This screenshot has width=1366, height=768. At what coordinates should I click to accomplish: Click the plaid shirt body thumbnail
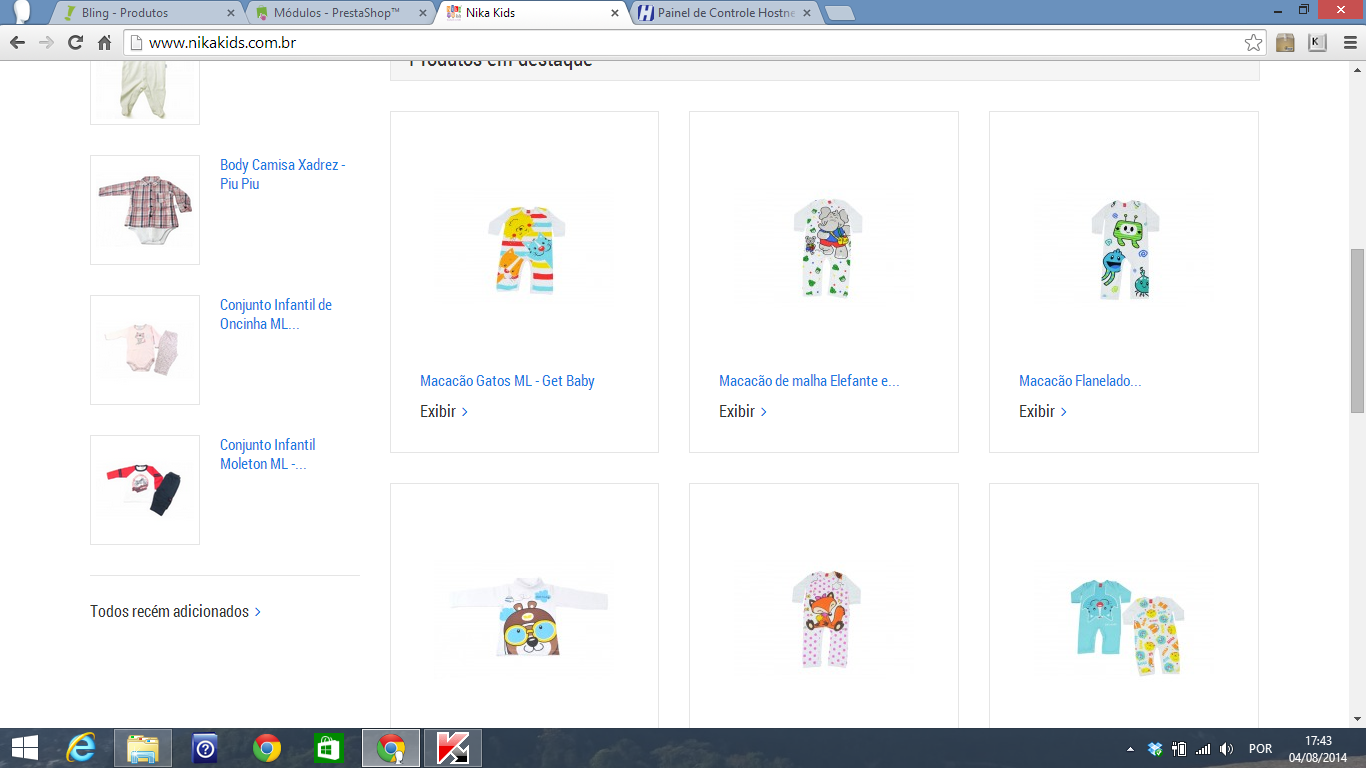145,210
